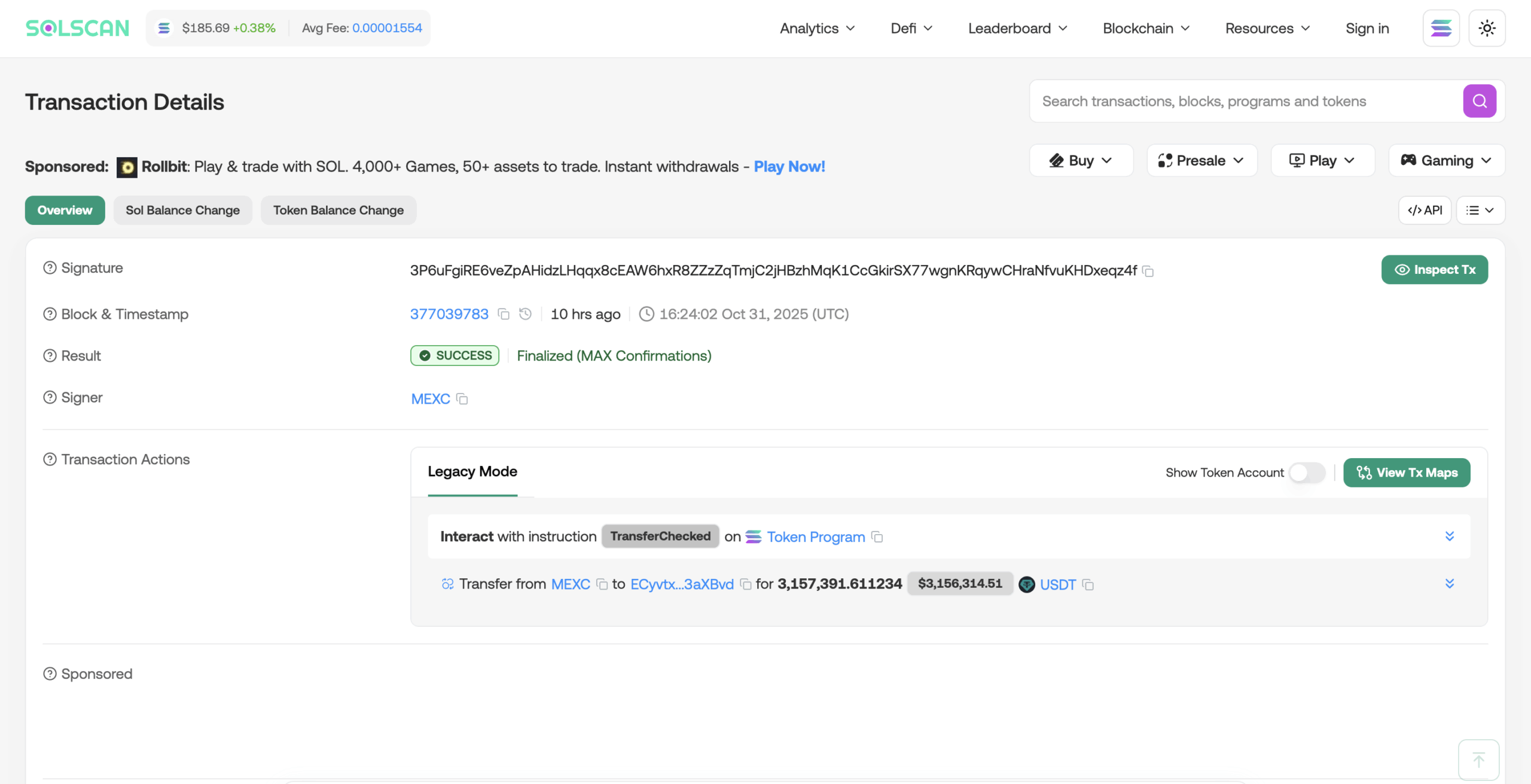Viewport: 1531px width, 784px height.
Task: Click the View Tx Maps button
Action: point(1407,472)
